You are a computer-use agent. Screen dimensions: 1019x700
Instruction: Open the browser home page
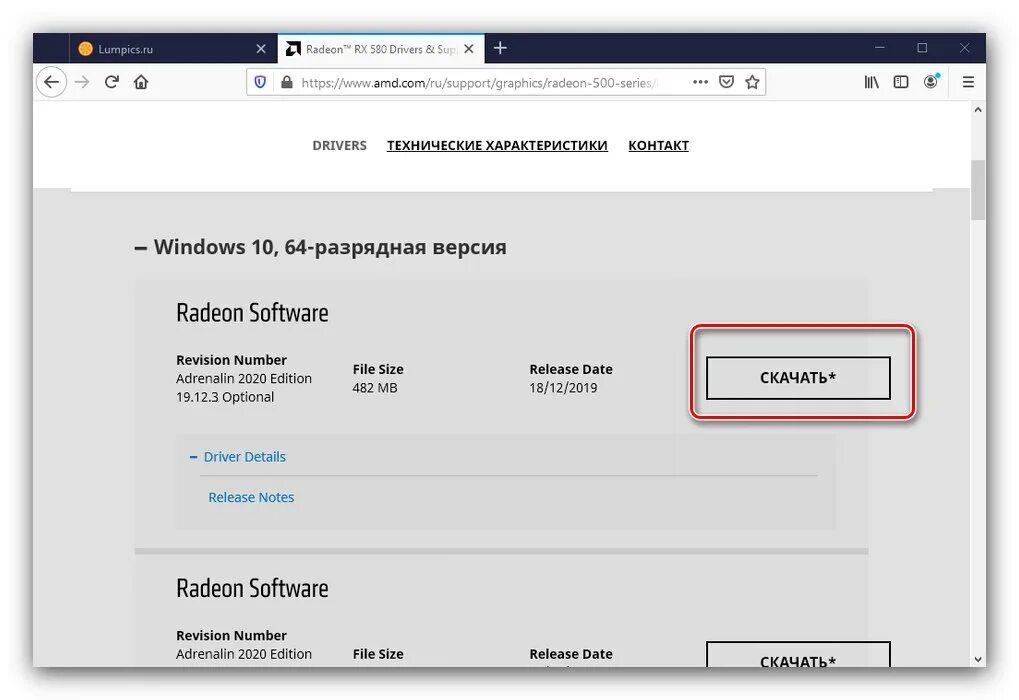141,82
